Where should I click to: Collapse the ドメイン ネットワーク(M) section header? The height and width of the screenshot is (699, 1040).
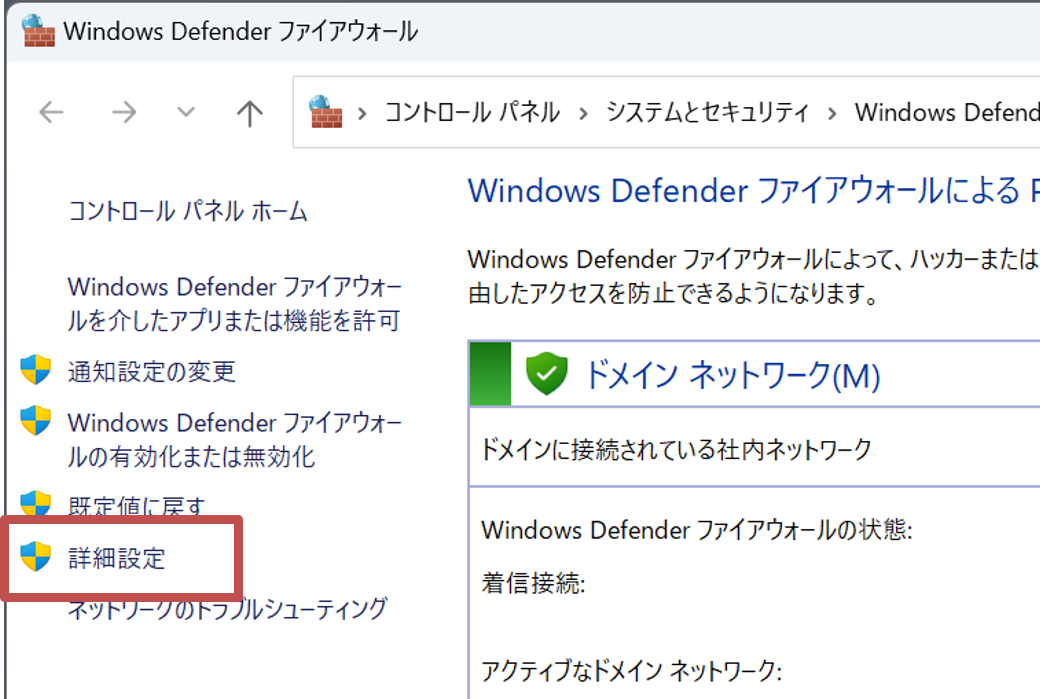(731, 375)
